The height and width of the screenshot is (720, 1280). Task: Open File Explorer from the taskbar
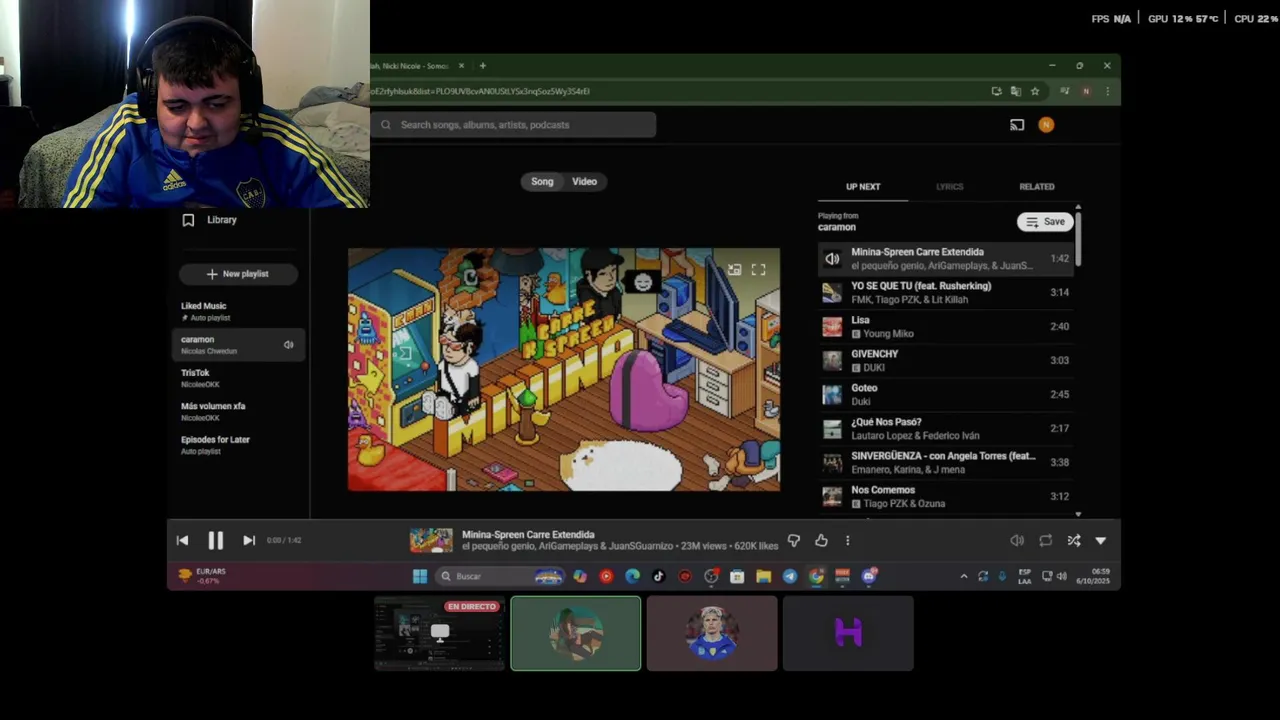pos(763,576)
